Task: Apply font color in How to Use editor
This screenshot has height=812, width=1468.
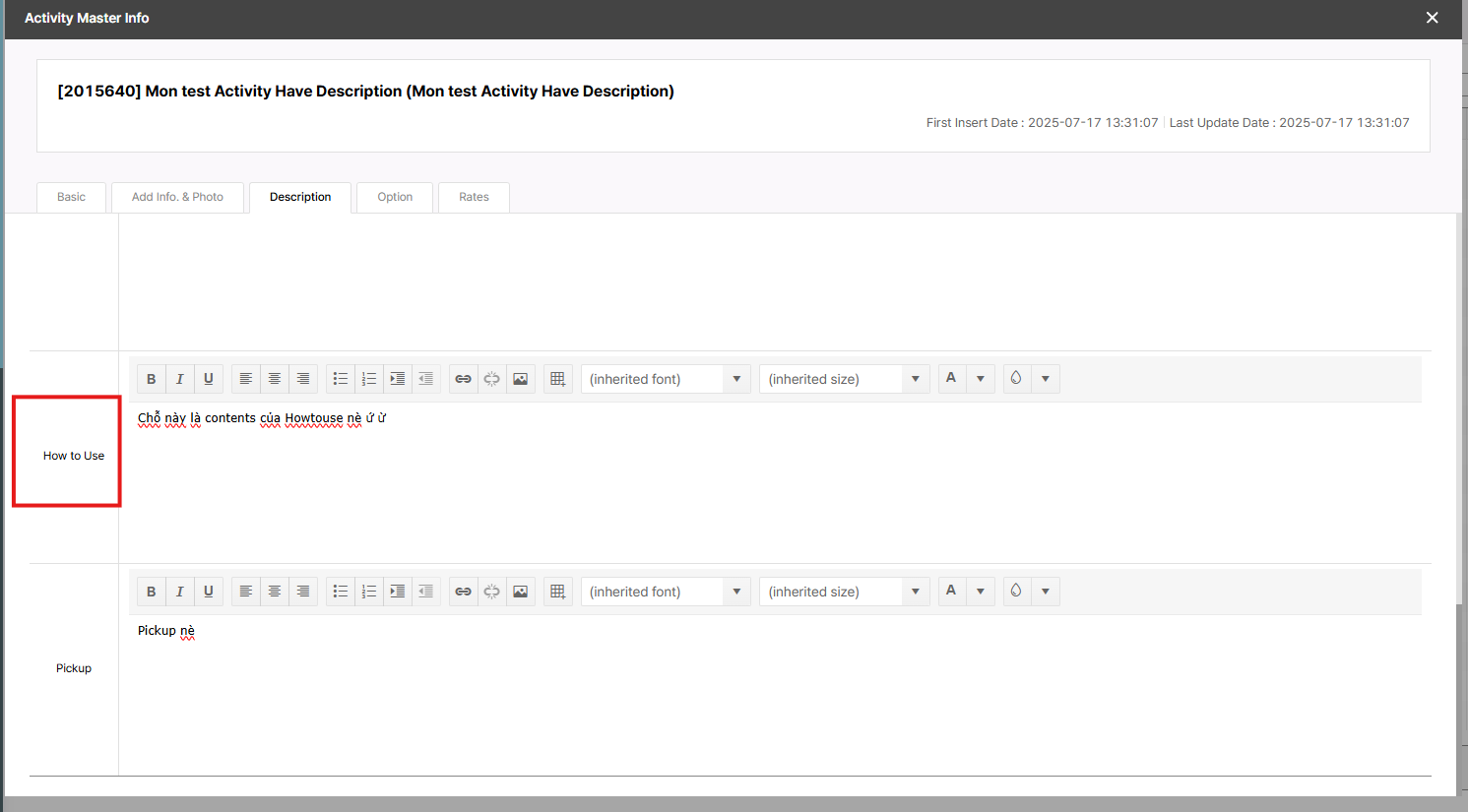Action: coord(951,379)
